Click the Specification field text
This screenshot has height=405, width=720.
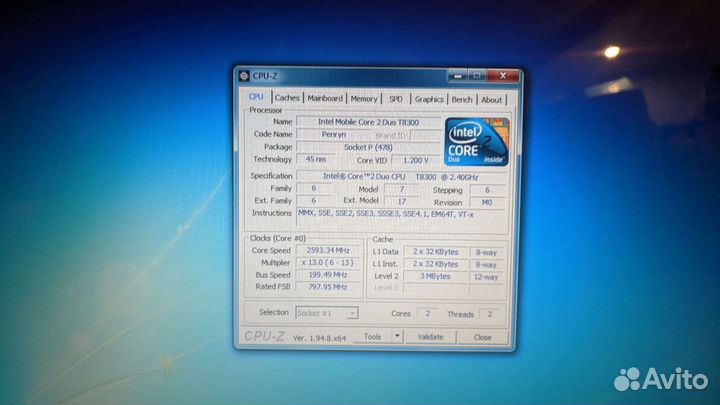click(x=400, y=176)
